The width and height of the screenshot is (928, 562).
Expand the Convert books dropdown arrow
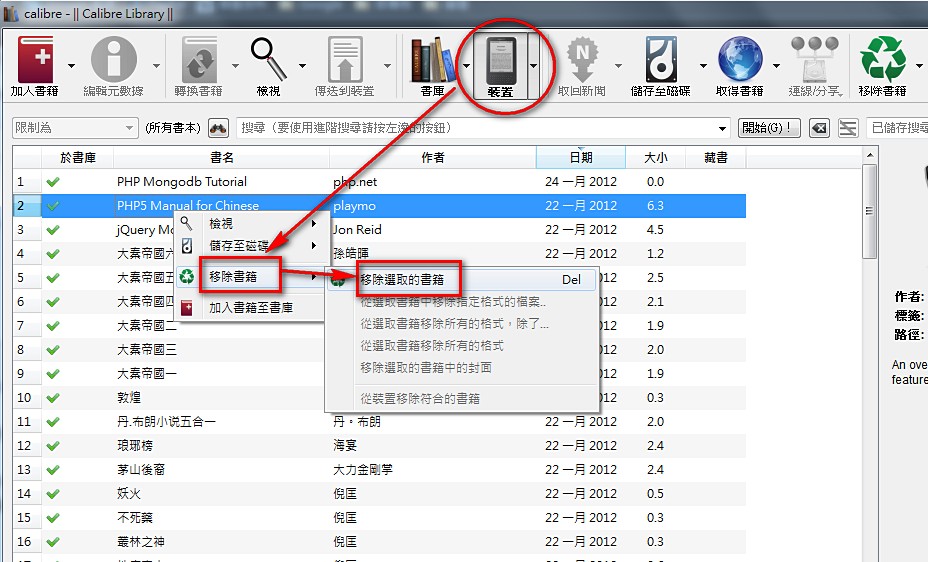pos(235,66)
